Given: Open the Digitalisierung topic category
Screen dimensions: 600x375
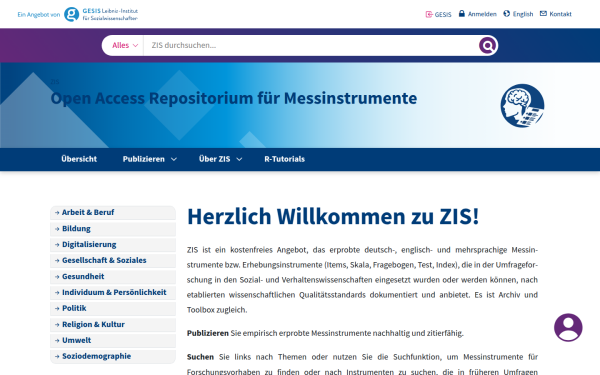Looking at the screenshot, I should pos(113,245).
